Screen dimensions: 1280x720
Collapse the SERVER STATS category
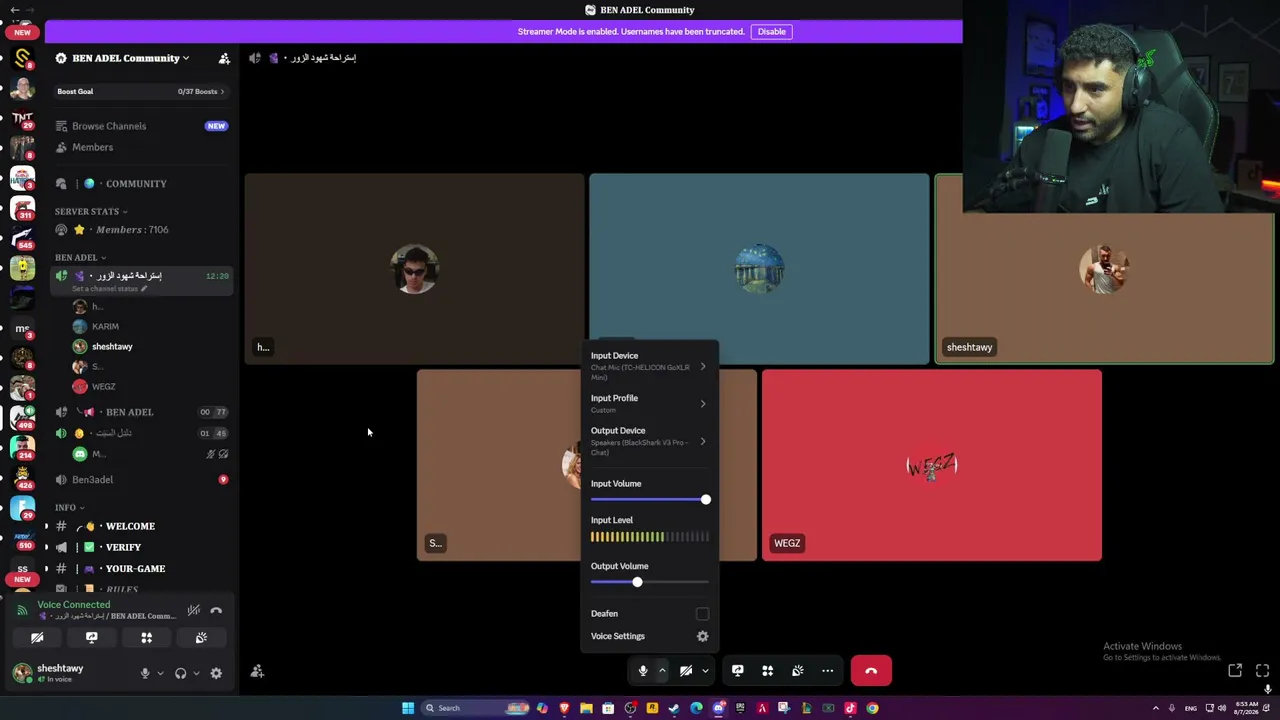coord(91,211)
